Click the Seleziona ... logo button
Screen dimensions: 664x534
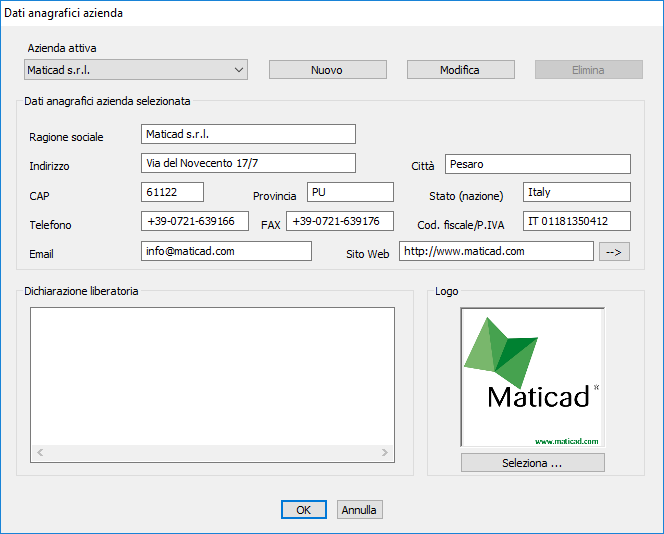click(x=533, y=463)
